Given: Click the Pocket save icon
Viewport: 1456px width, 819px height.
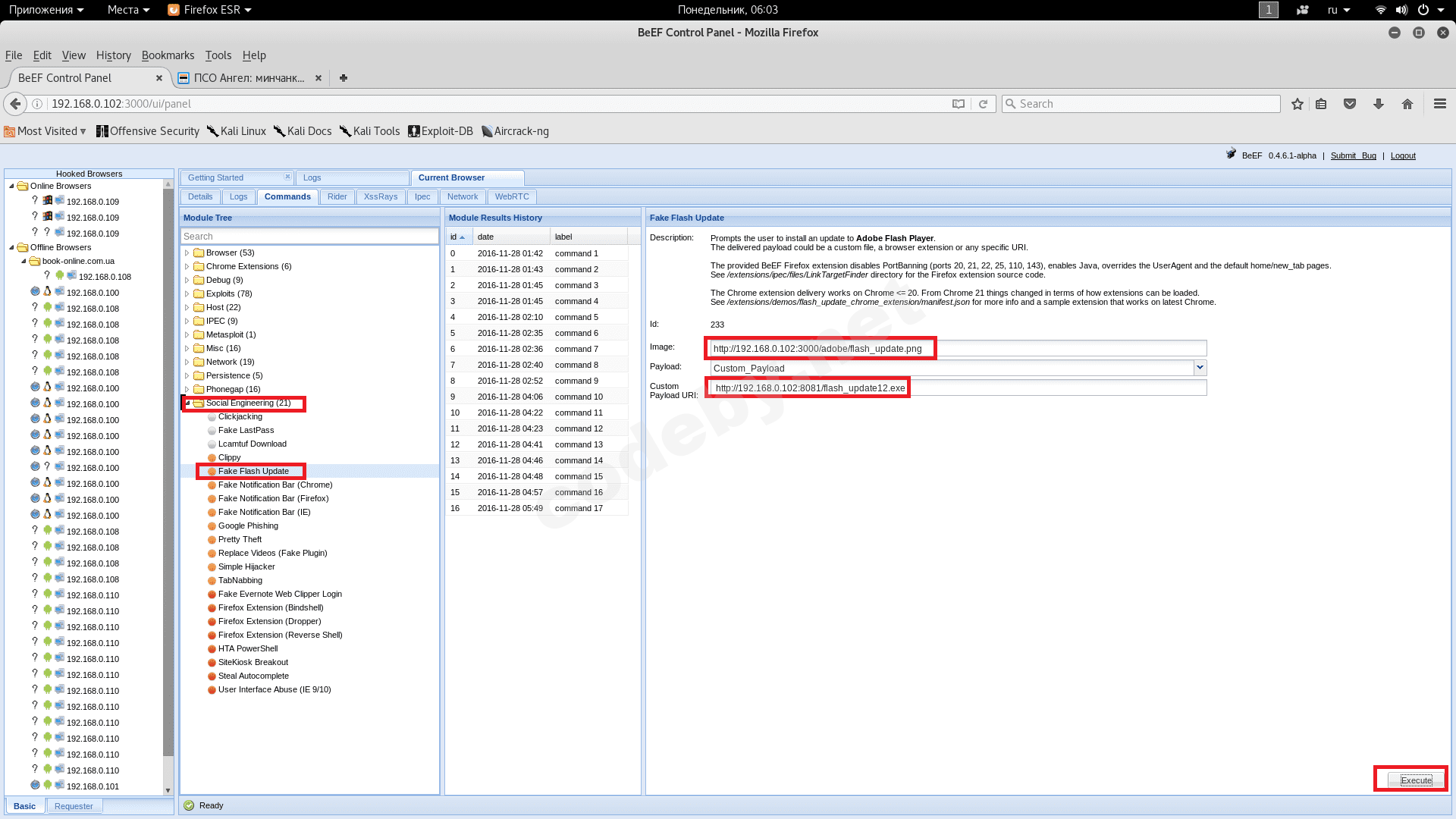Looking at the screenshot, I should (1350, 104).
